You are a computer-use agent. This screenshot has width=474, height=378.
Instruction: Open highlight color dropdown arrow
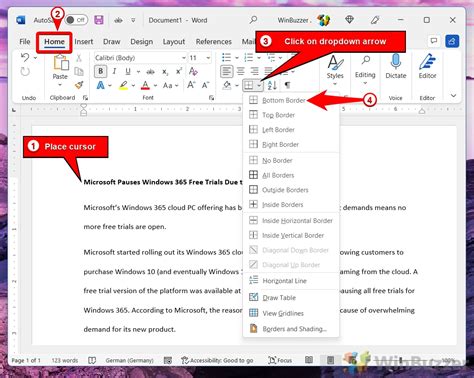click(133, 86)
